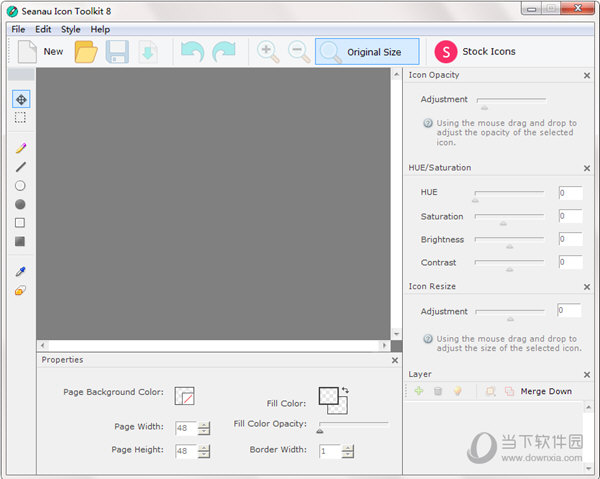Open the back fill color swatch

click(x=343, y=408)
